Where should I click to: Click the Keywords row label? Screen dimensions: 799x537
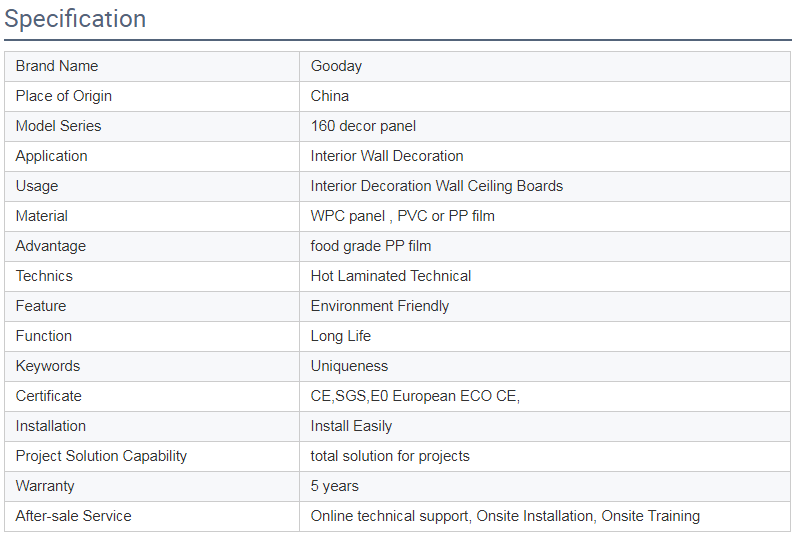(x=48, y=366)
